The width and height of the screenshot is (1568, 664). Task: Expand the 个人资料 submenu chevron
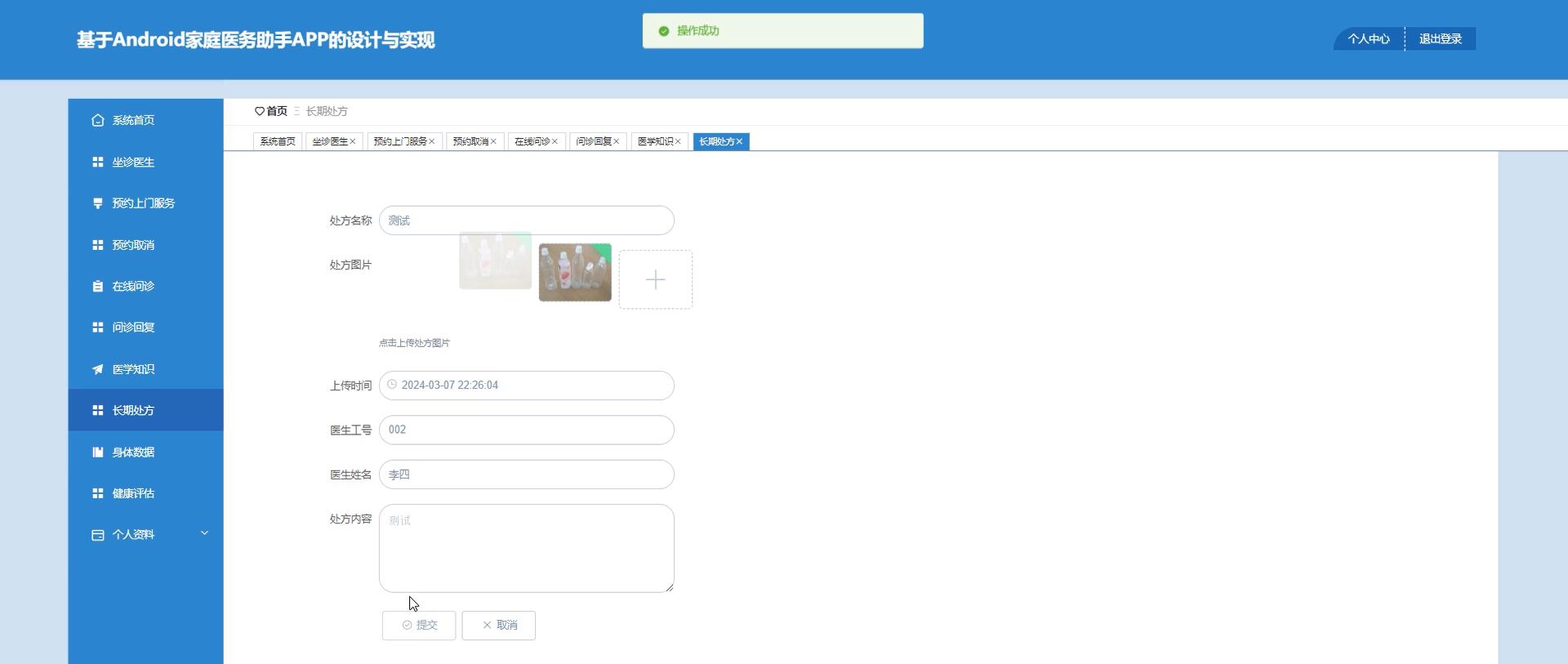[x=204, y=533]
